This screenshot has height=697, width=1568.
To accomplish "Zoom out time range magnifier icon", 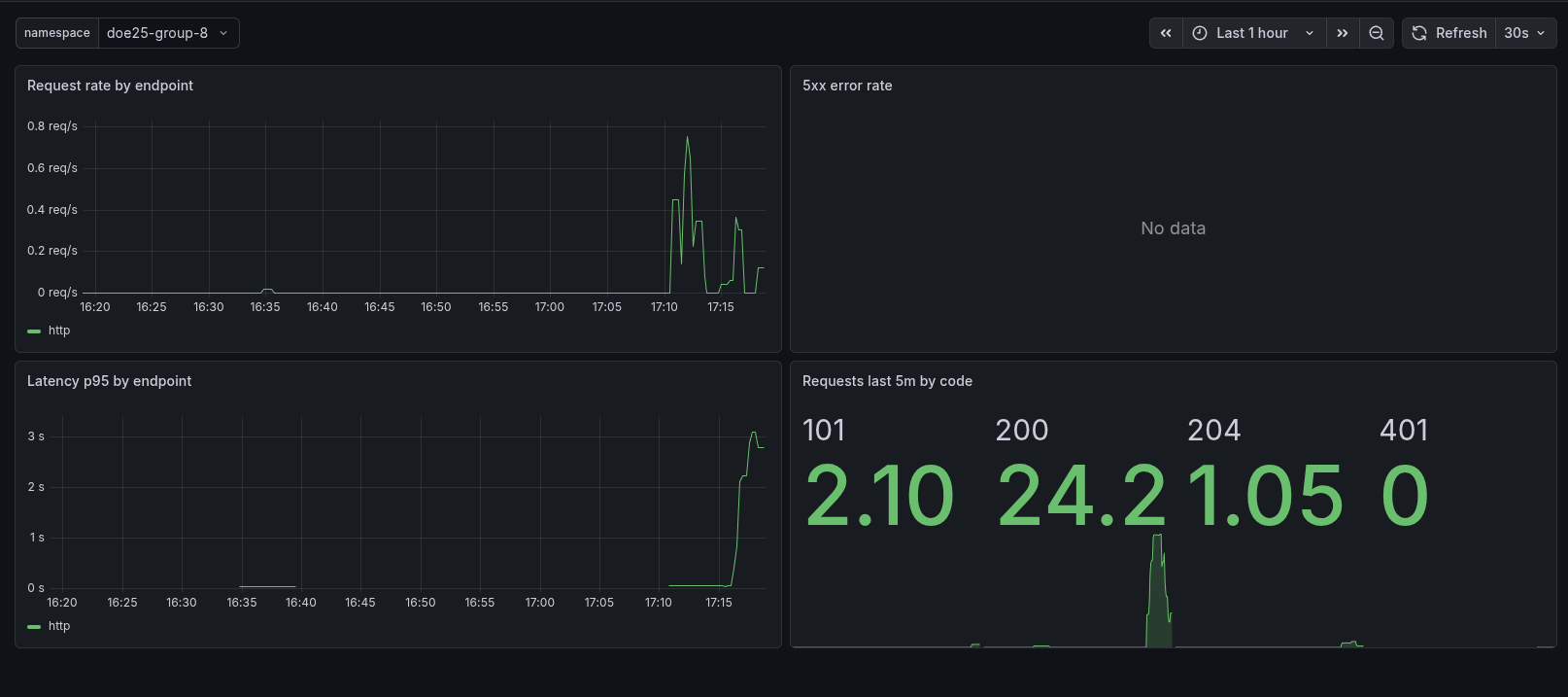I will [1377, 33].
